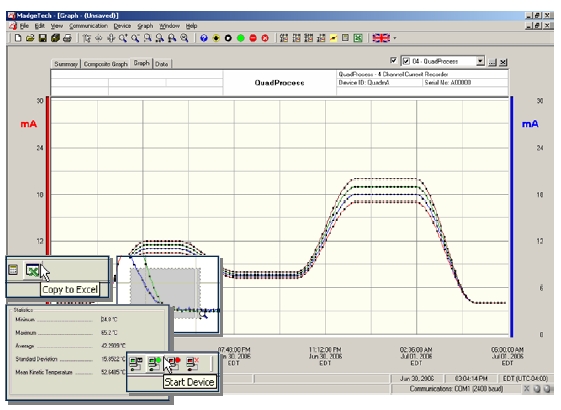Click the UK flag language icon

[x=381, y=38]
